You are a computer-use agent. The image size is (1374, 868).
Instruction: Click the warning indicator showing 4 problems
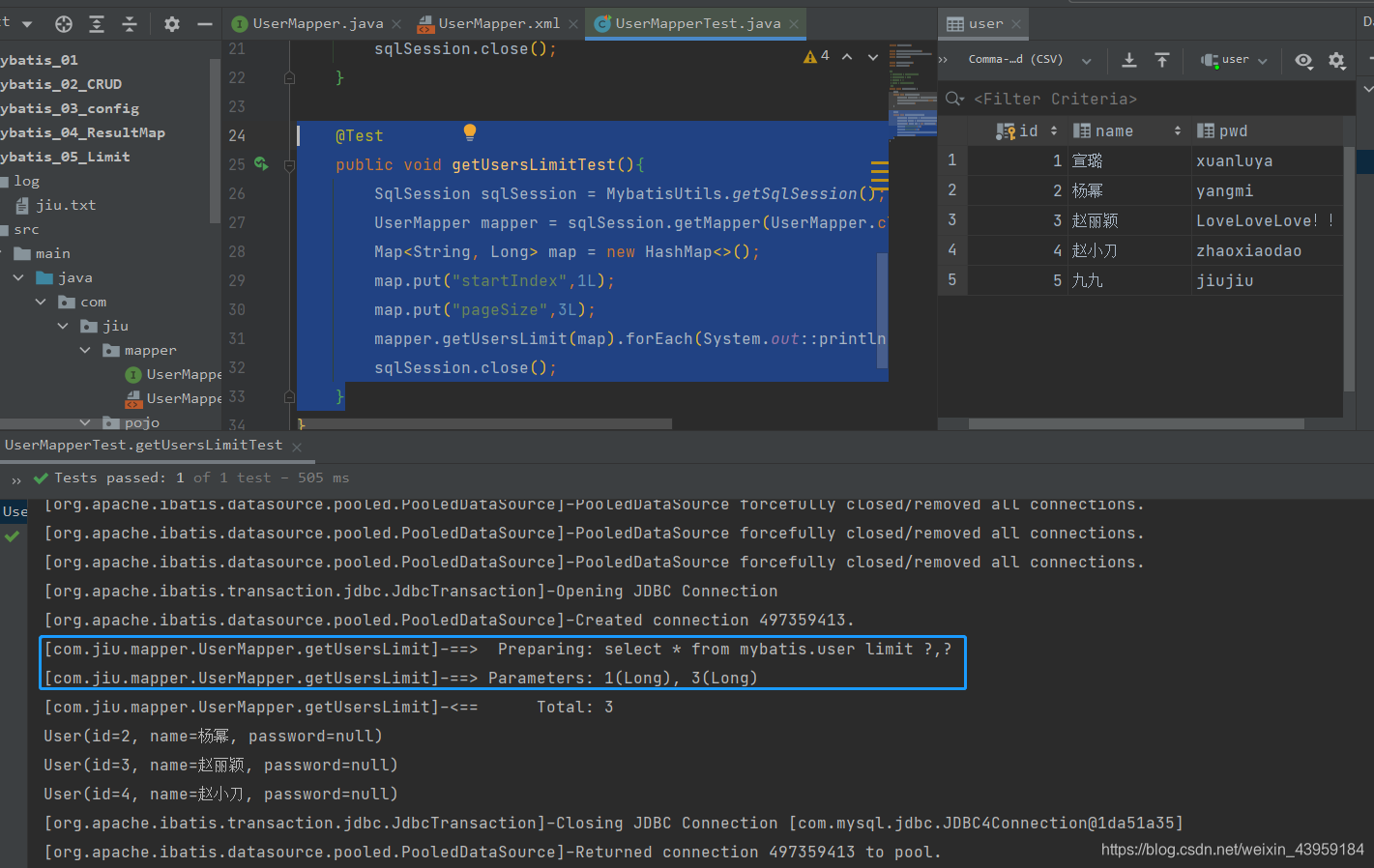[x=816, y=56]
